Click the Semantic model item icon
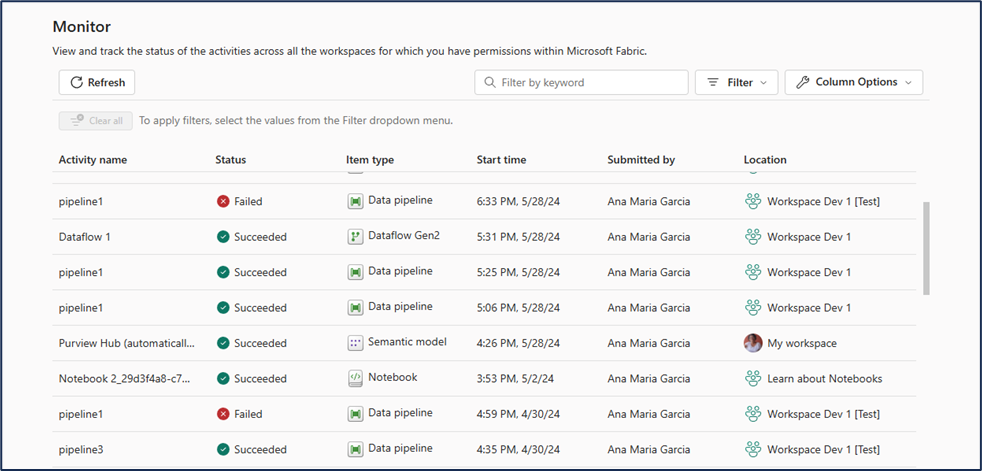 tap(354, 343)
